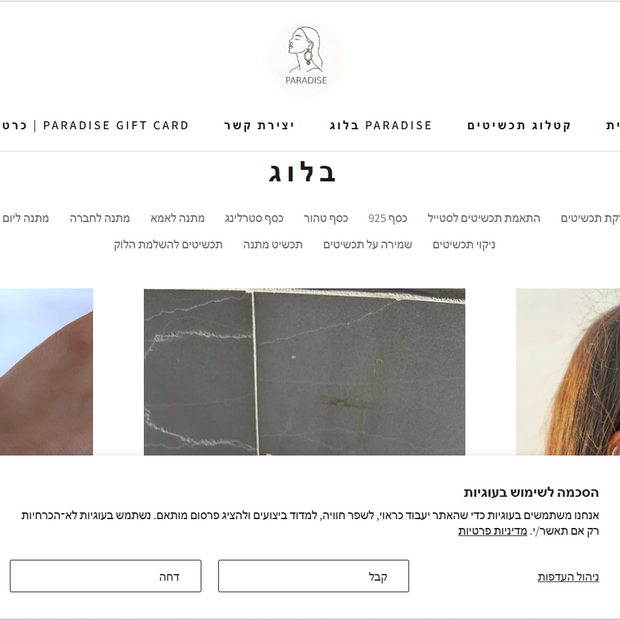Select the כסף טהור tag
The image size is (620, 620).
(x=326, y=218)
